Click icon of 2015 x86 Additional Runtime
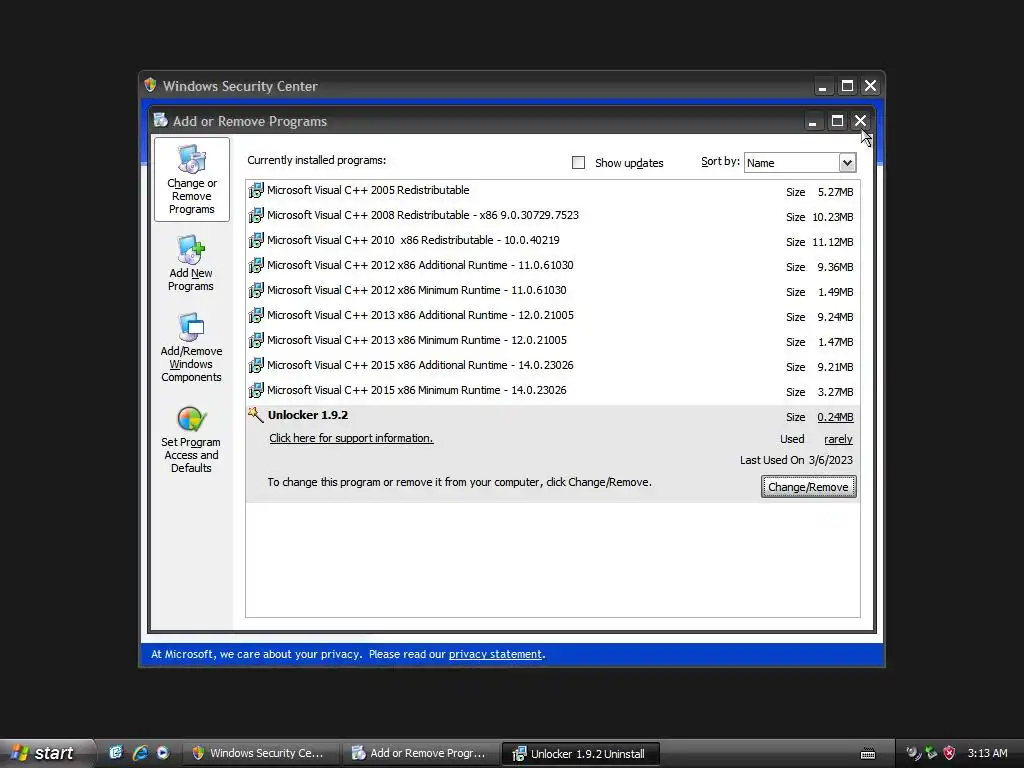This screenshot has width=1024, height=768. coord(256,365)
